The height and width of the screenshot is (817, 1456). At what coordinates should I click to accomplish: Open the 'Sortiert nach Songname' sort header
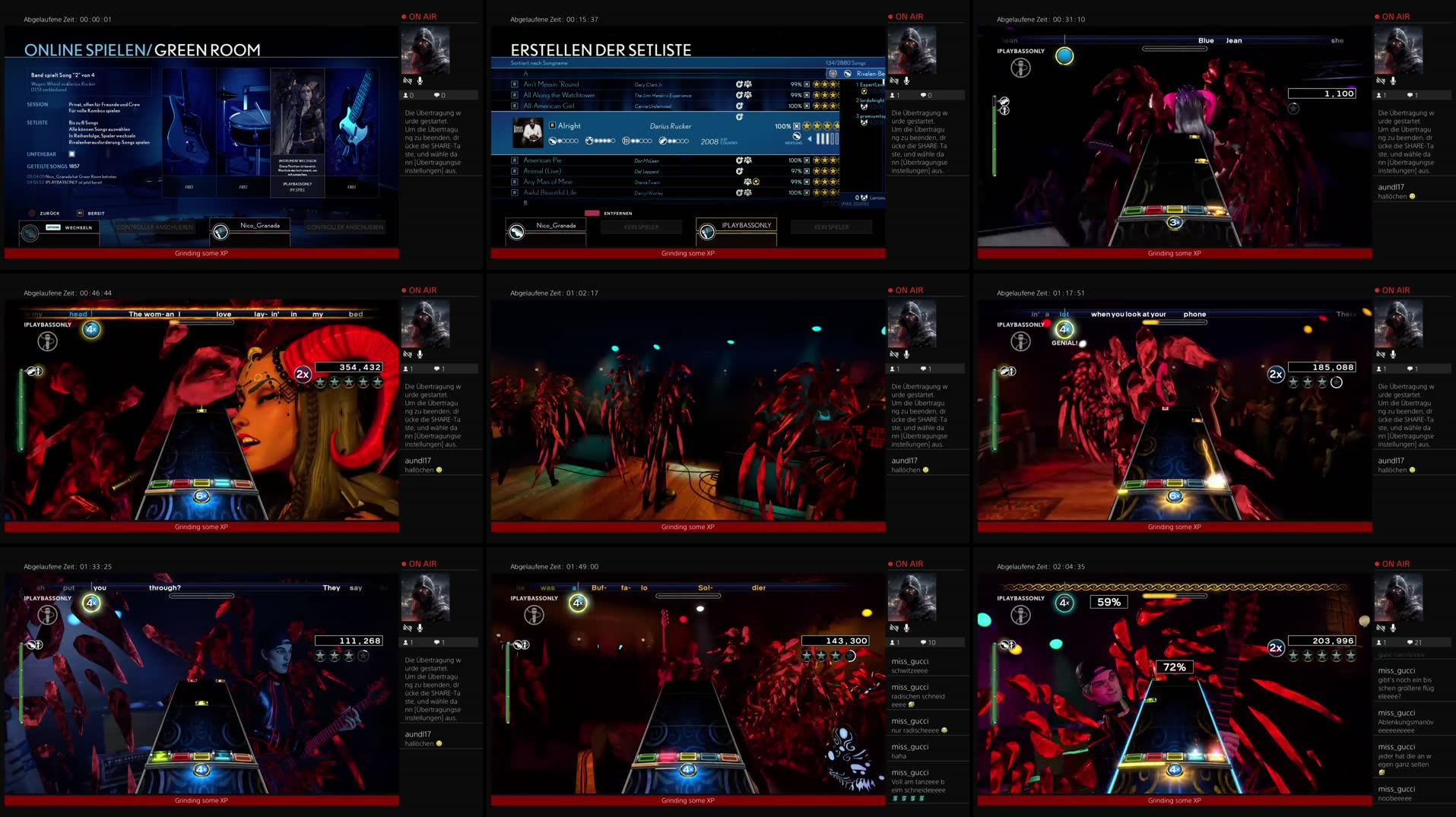tap(539, 63)
